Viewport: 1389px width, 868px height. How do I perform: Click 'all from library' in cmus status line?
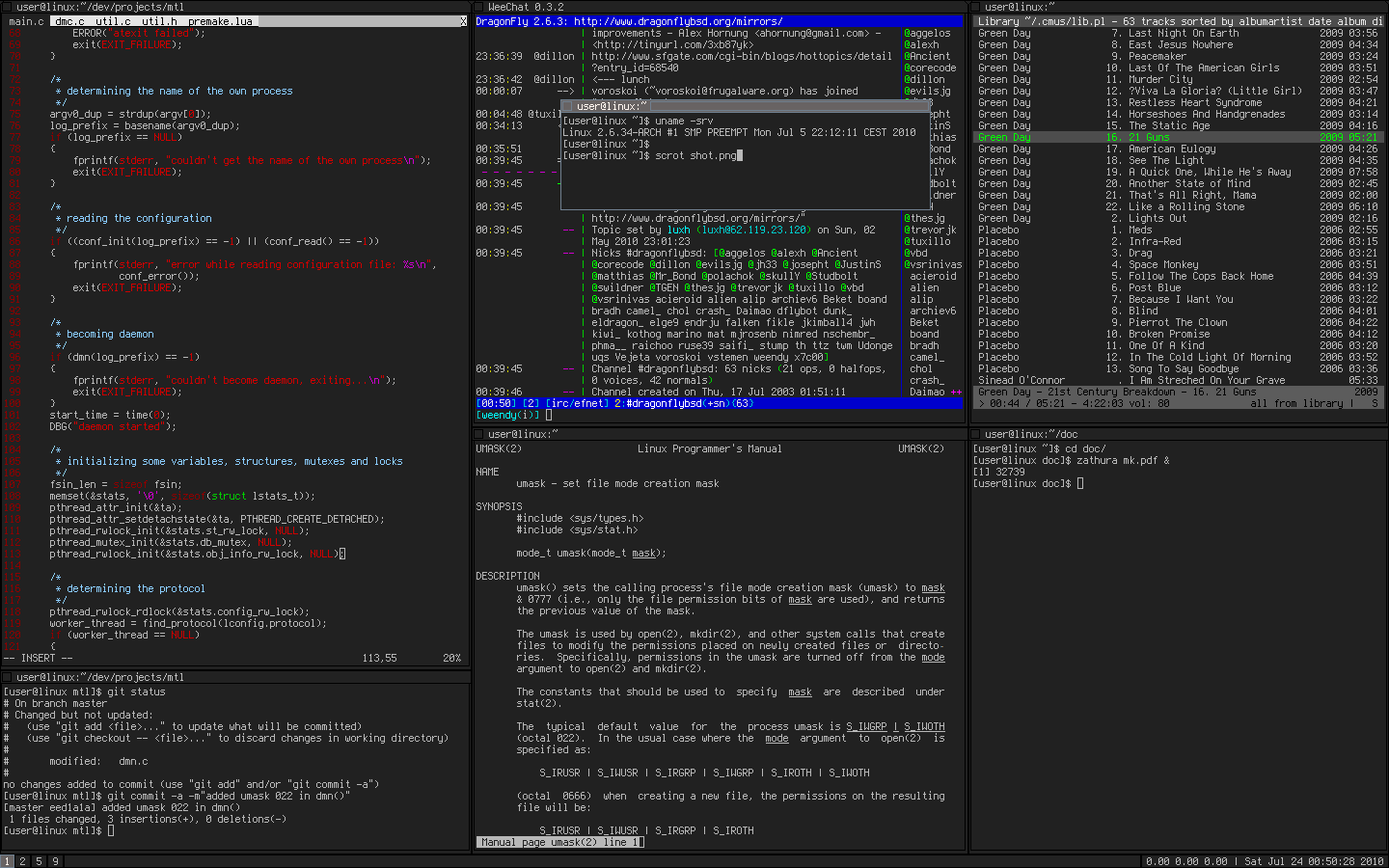[1296, 403]
